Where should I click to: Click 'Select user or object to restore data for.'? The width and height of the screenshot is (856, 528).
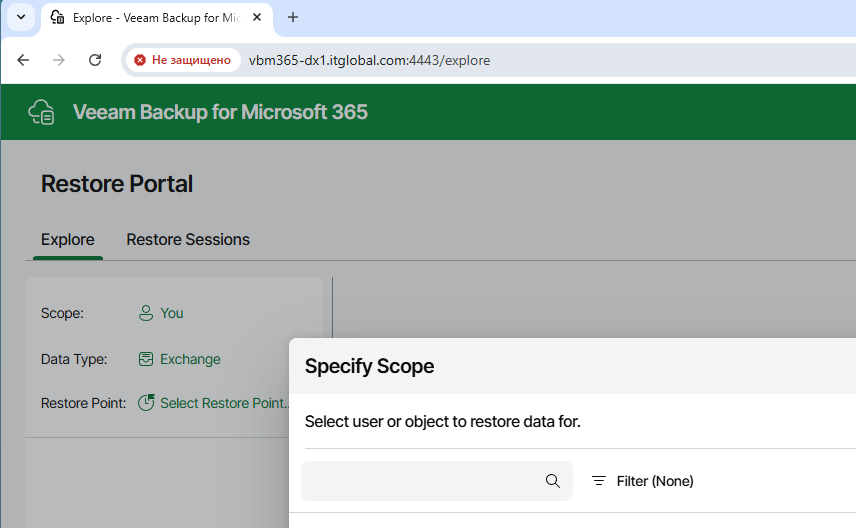tap(442, 422)
